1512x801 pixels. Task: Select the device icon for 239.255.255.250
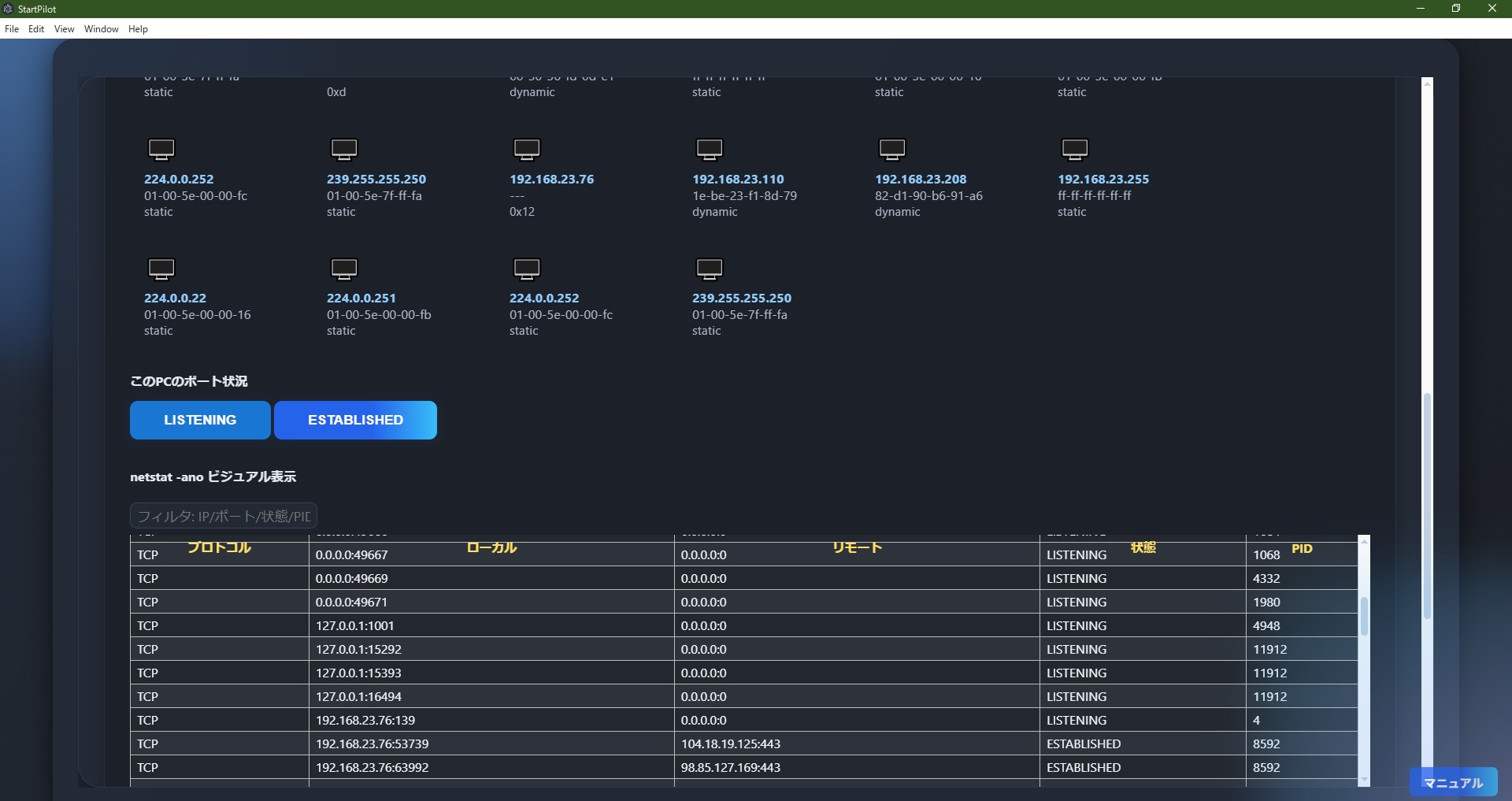344,149
